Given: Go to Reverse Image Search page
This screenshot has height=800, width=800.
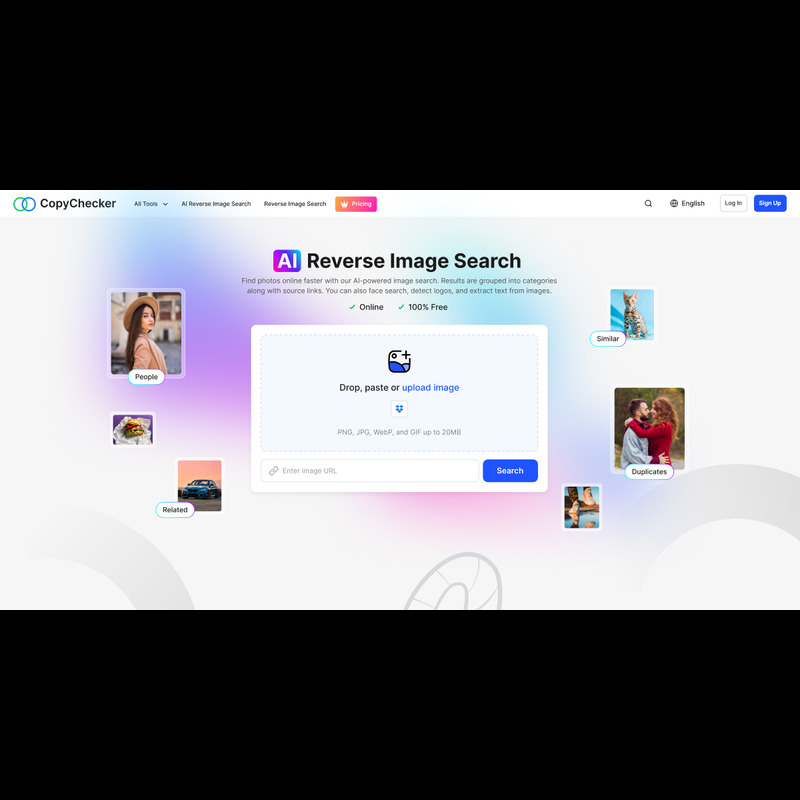Looking at the screenshot, I should tap(295, 204).
